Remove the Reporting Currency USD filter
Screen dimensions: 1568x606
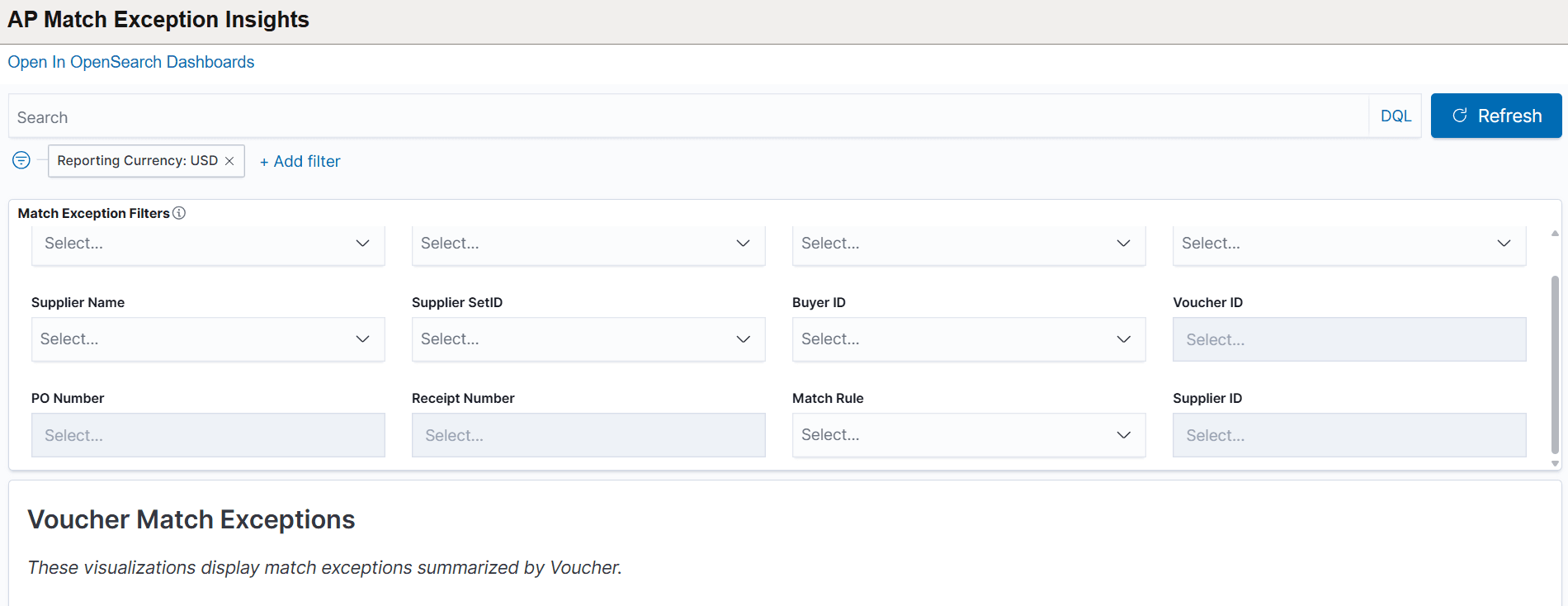click(x=229, y=160)
